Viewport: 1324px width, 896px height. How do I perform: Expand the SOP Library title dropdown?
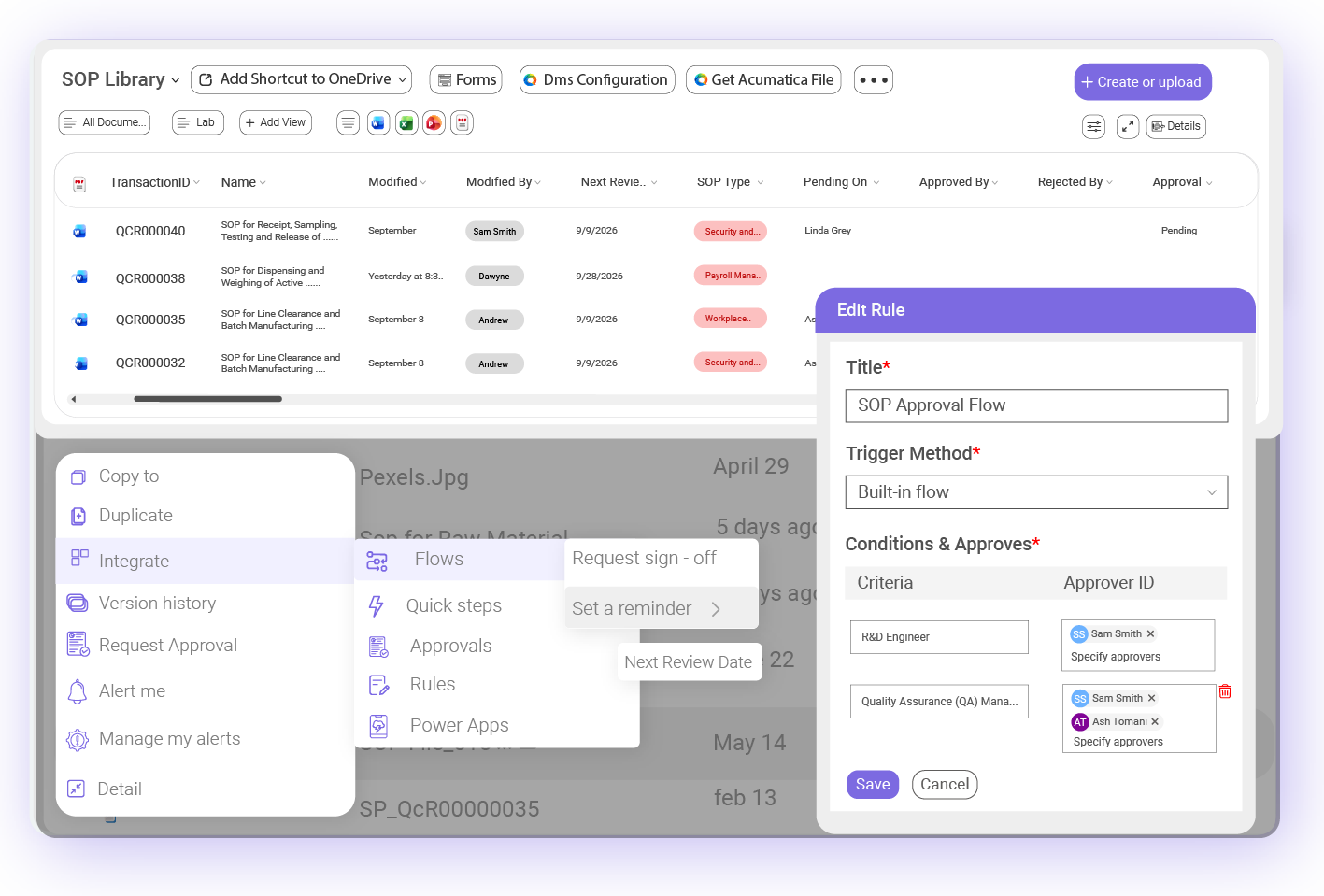pyautogui.click(x=175, y=80)
